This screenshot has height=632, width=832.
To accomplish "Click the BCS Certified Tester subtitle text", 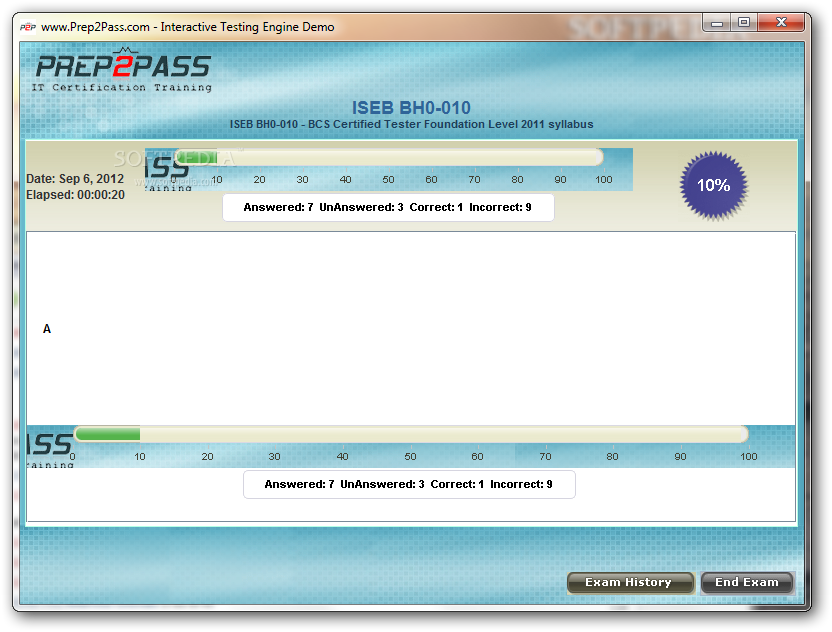I will [411, 124].
